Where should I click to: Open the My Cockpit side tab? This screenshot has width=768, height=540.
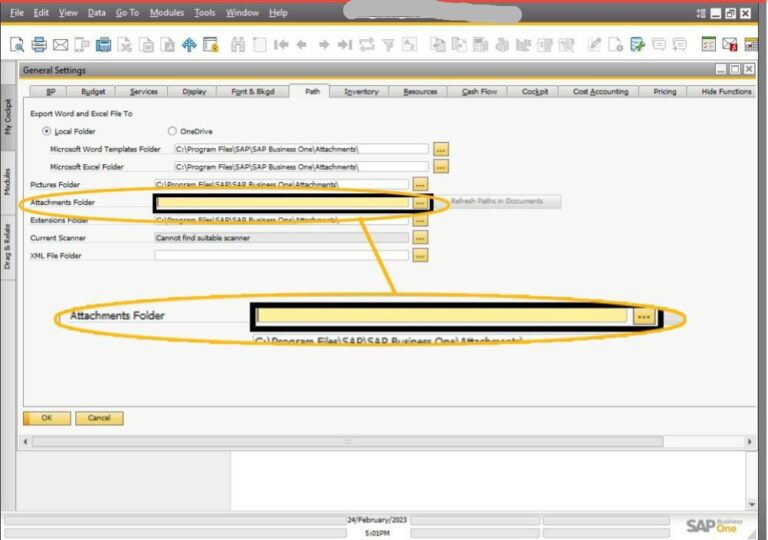point(8,117)
